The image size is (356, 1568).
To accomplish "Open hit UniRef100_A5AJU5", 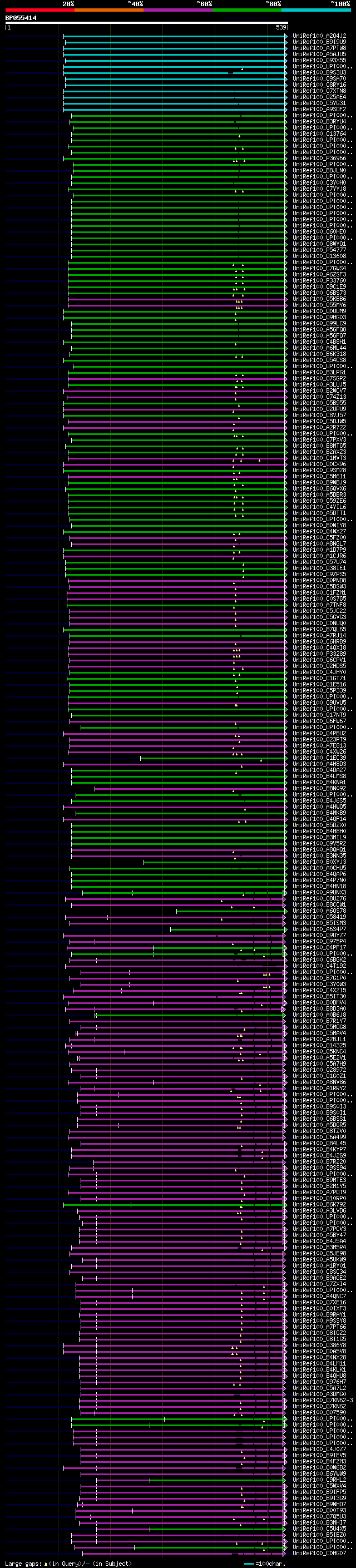I will click(x=319, y=54).
